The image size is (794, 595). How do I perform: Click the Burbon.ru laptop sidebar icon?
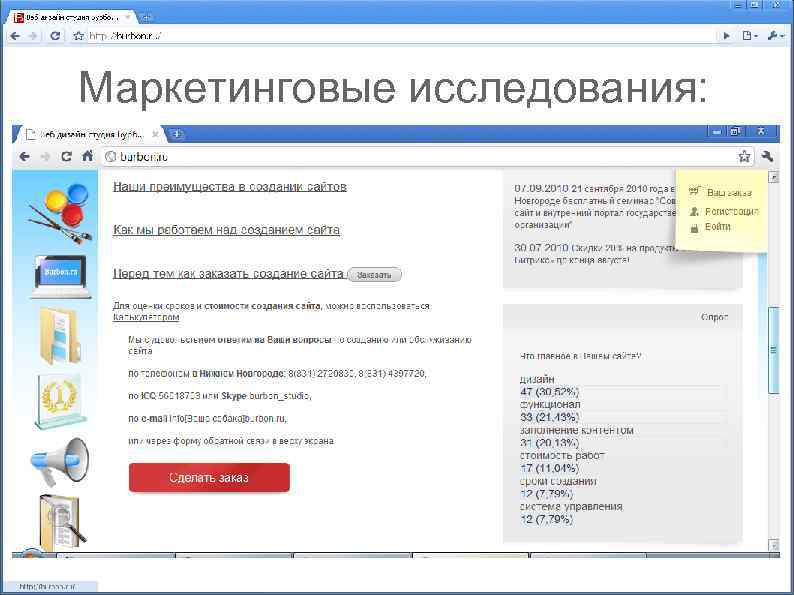(x=61, y=277)
